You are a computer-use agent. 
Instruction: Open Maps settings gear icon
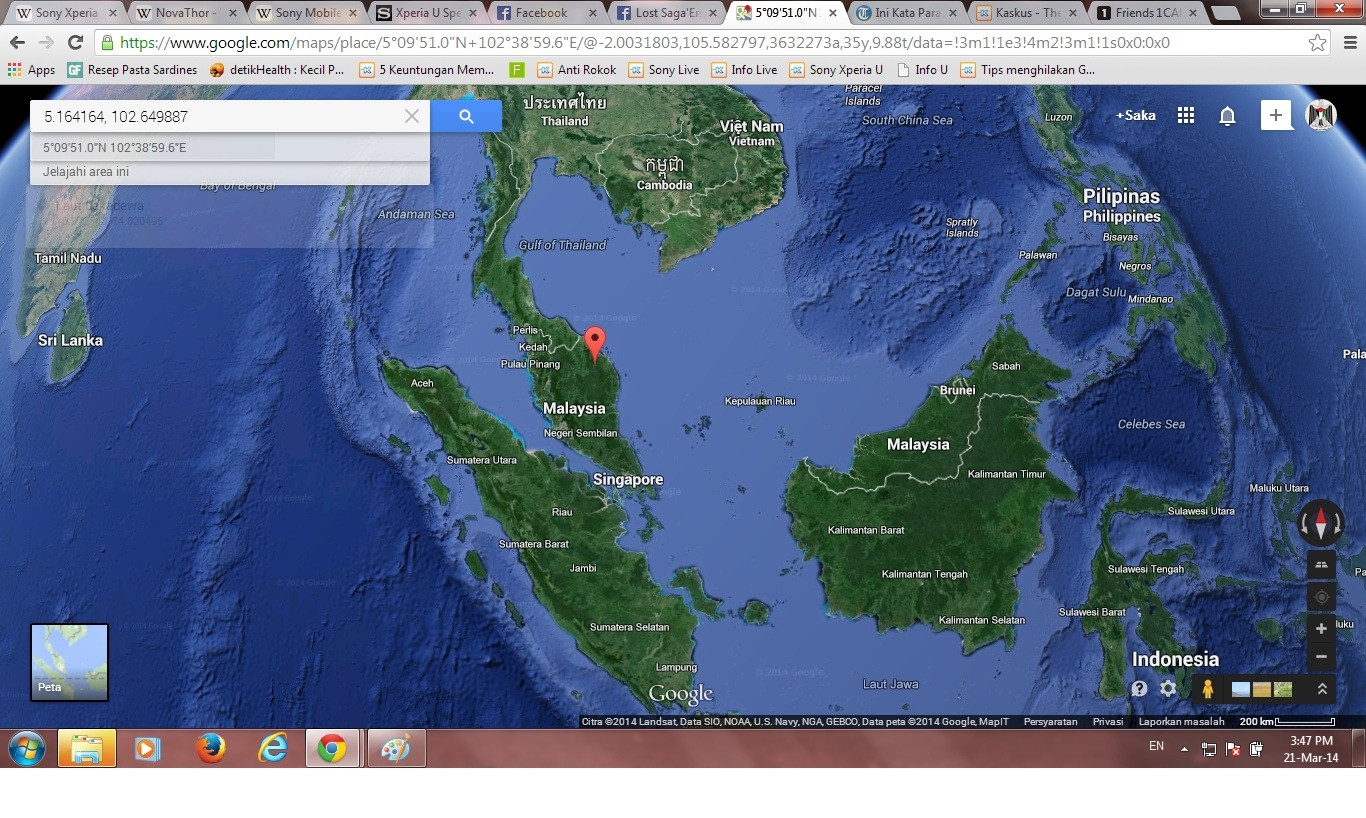pyautogui.click(x=1168, y=689)
